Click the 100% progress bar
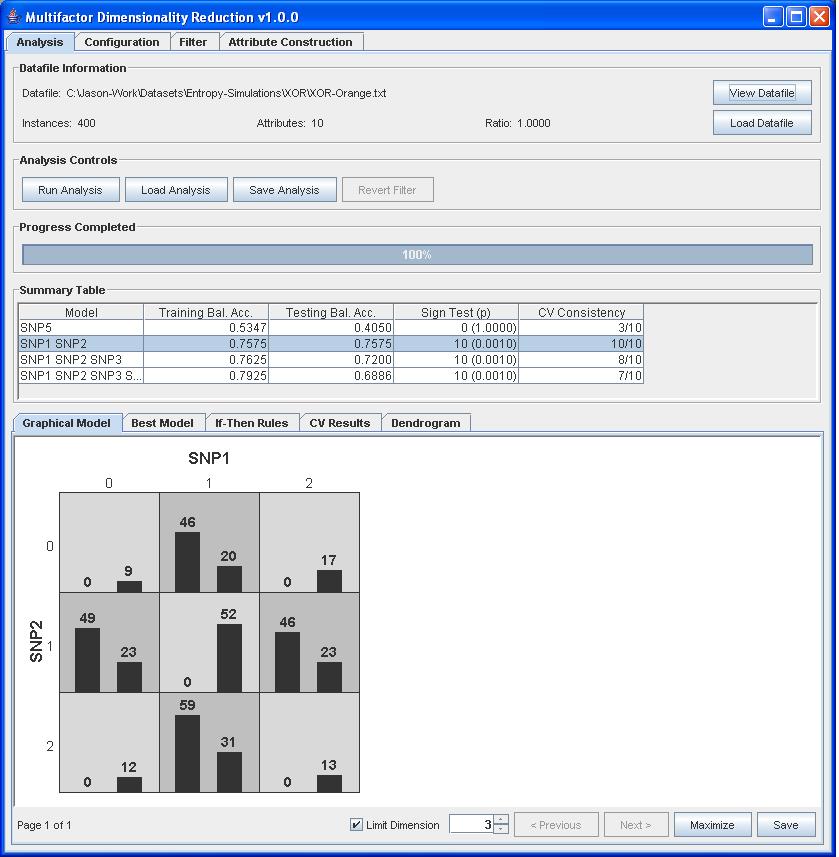The height and width of the screenshot is (857, 839). point(417,255)
